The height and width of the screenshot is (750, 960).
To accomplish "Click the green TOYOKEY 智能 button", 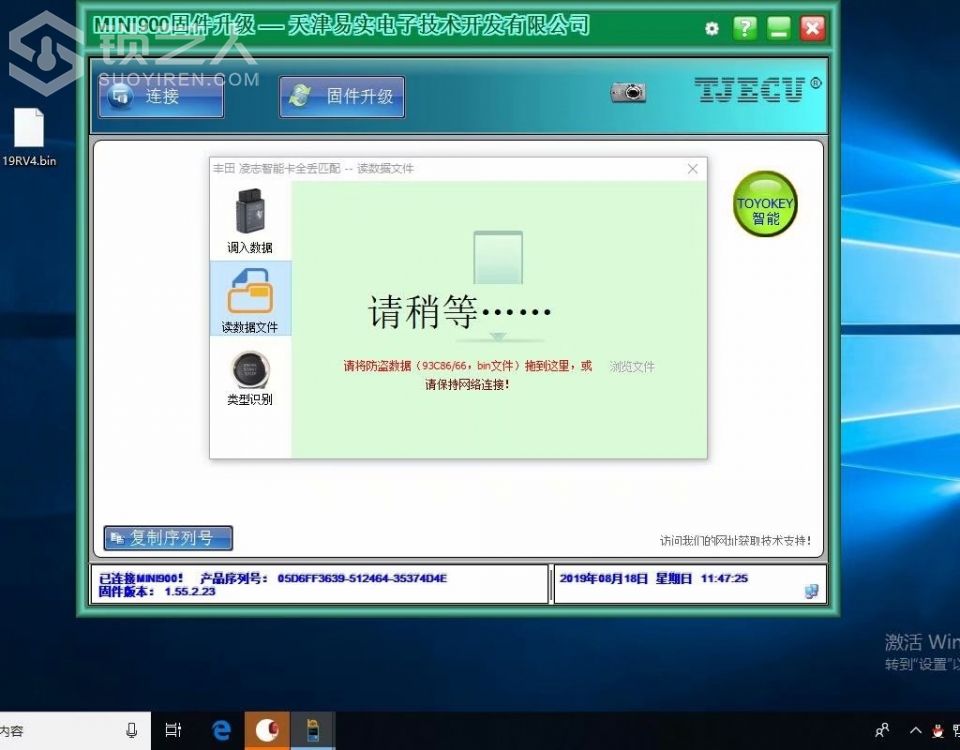I will coord(765,204).
